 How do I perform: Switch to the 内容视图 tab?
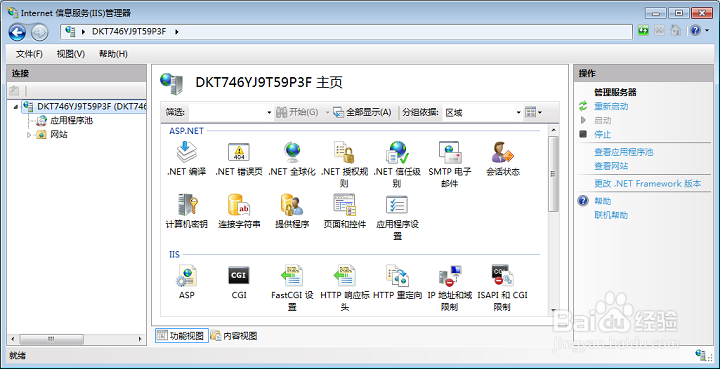pos(234,336)
